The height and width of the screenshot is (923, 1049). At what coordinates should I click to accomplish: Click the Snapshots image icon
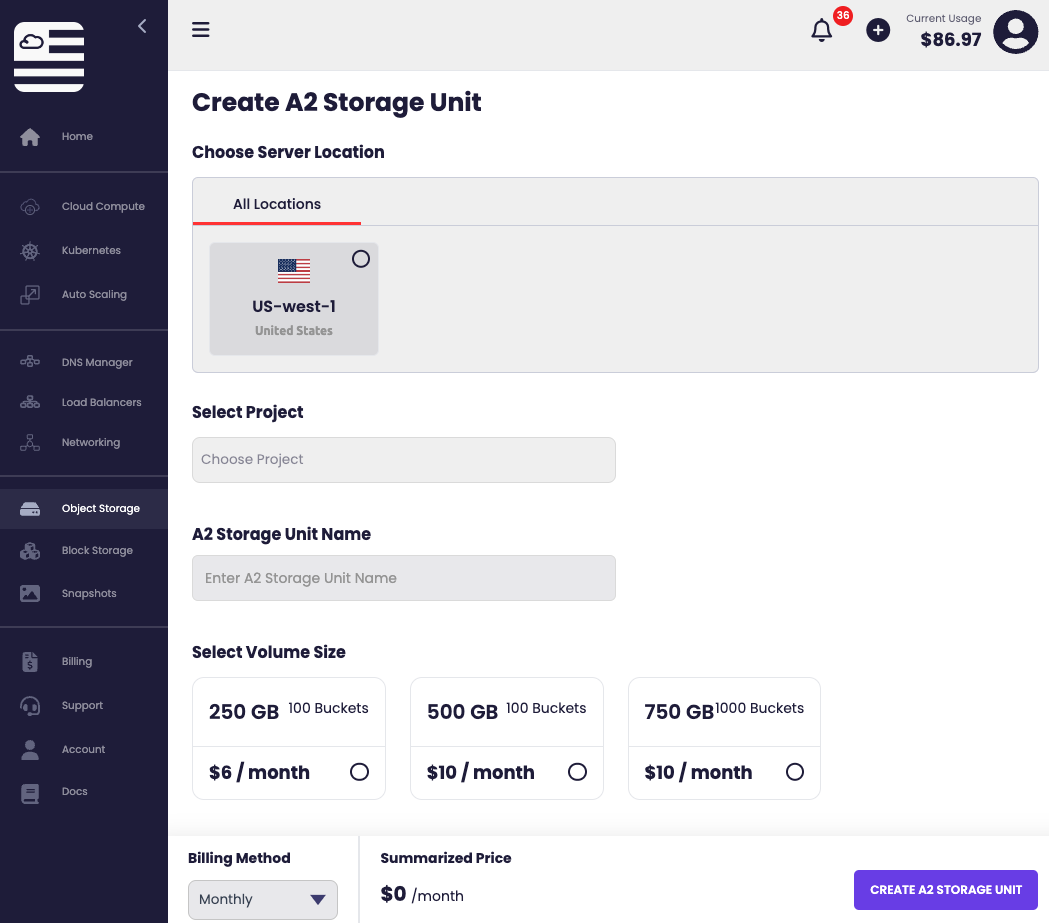click(x=30, y=594)
